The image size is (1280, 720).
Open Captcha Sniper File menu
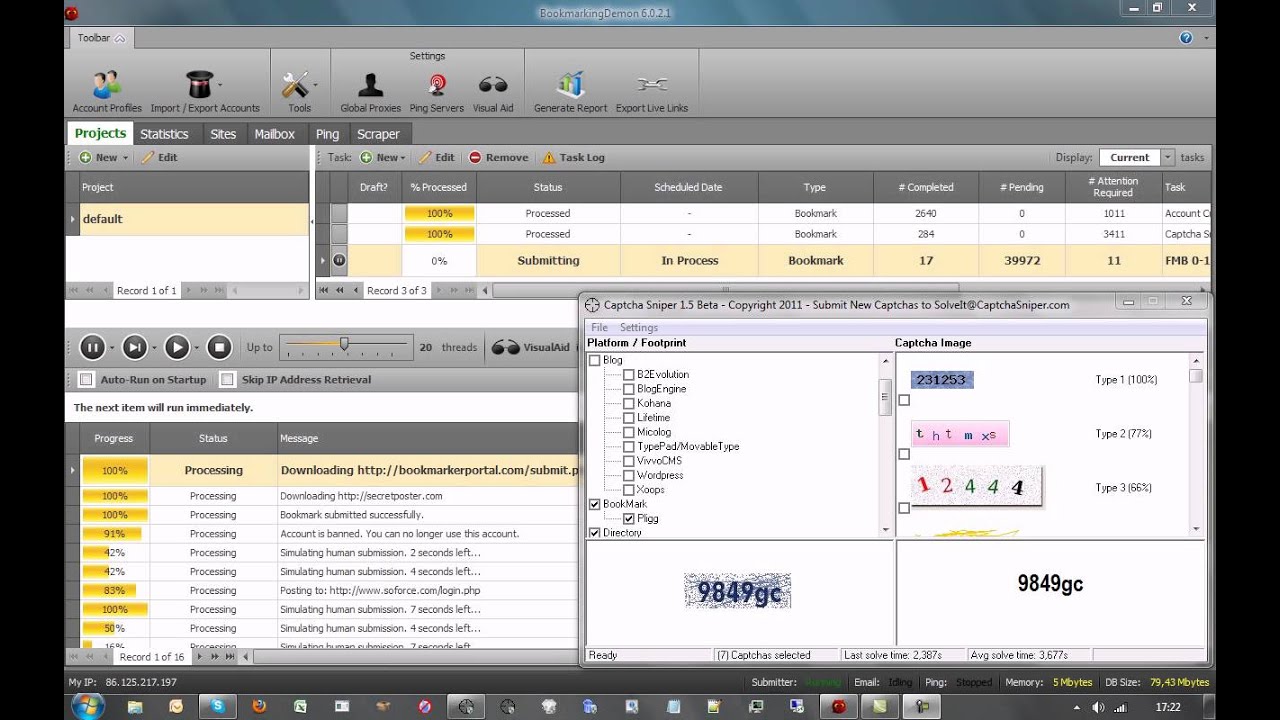point(599,327)
